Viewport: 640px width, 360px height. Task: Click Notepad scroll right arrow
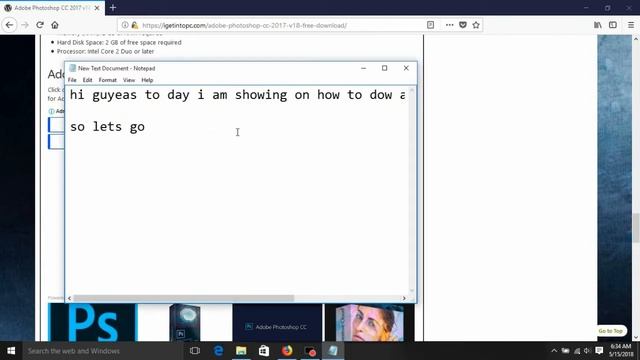[x=404, y=298]
